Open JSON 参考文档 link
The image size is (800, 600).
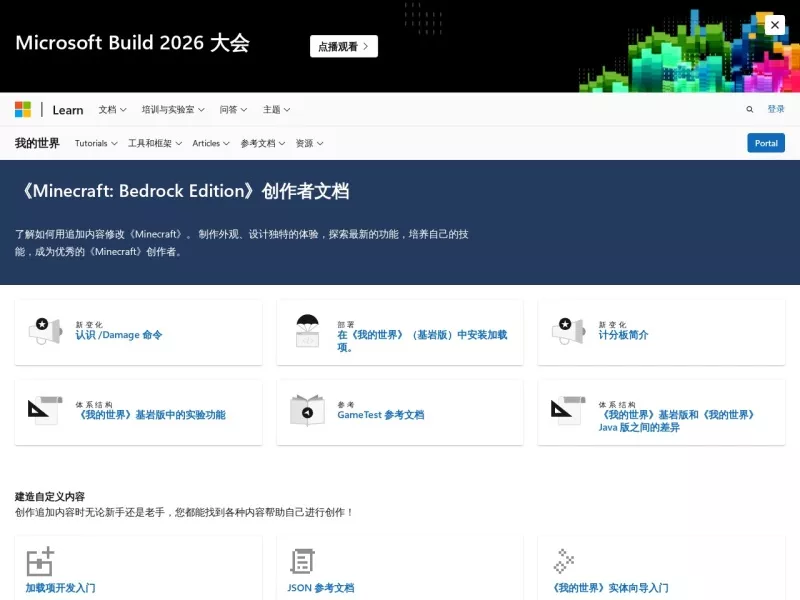[x=321, y=588]
